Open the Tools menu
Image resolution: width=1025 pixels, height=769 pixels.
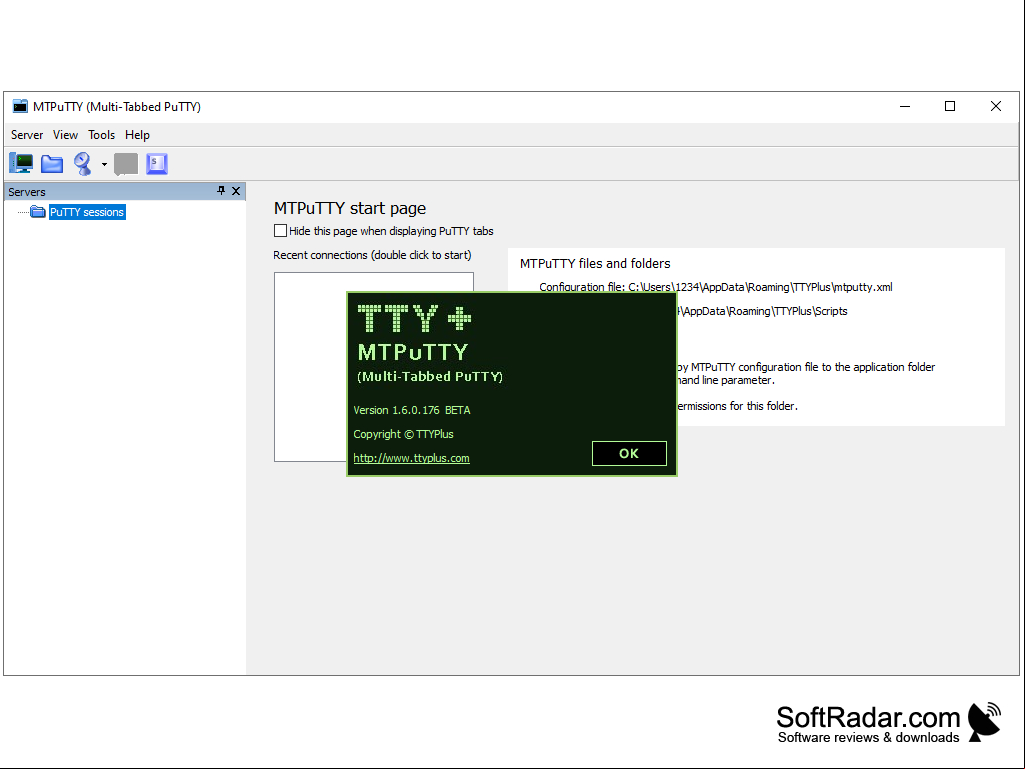click(x=101, y=135)
